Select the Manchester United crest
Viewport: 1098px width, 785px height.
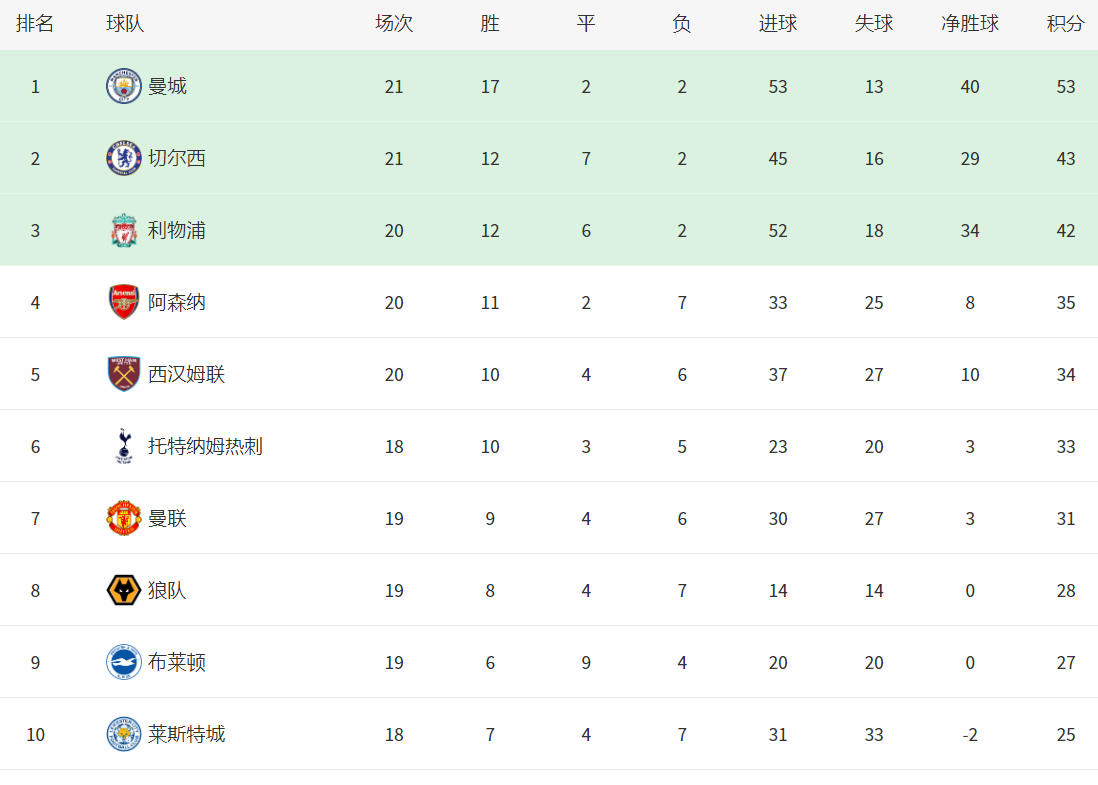[x=124, y=518]
